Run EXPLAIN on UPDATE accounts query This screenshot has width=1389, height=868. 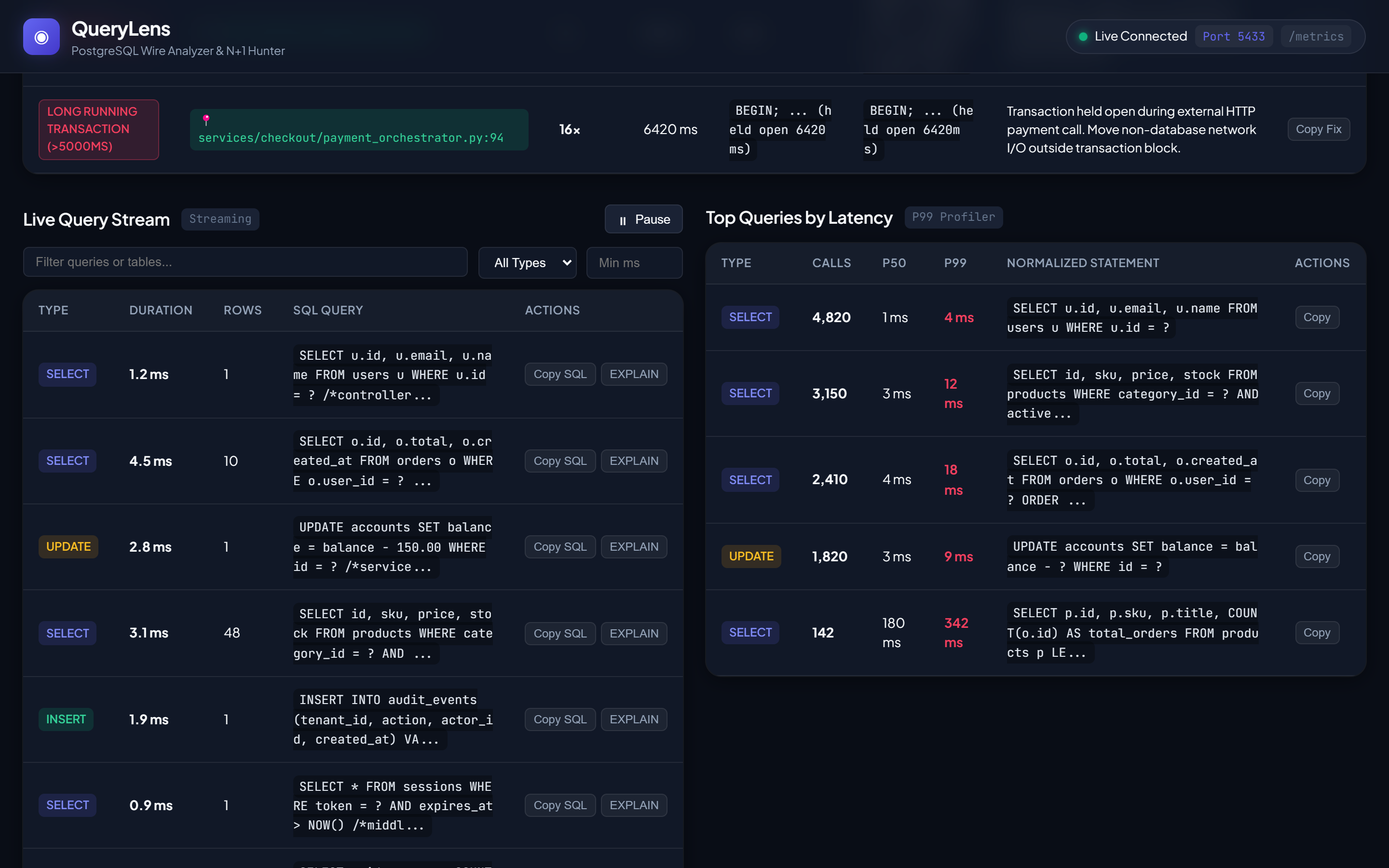pos(634,546)
